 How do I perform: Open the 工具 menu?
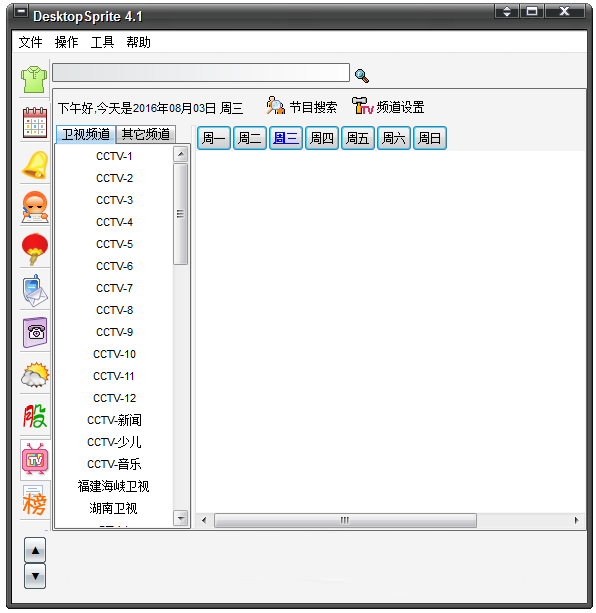click(102, 42)
